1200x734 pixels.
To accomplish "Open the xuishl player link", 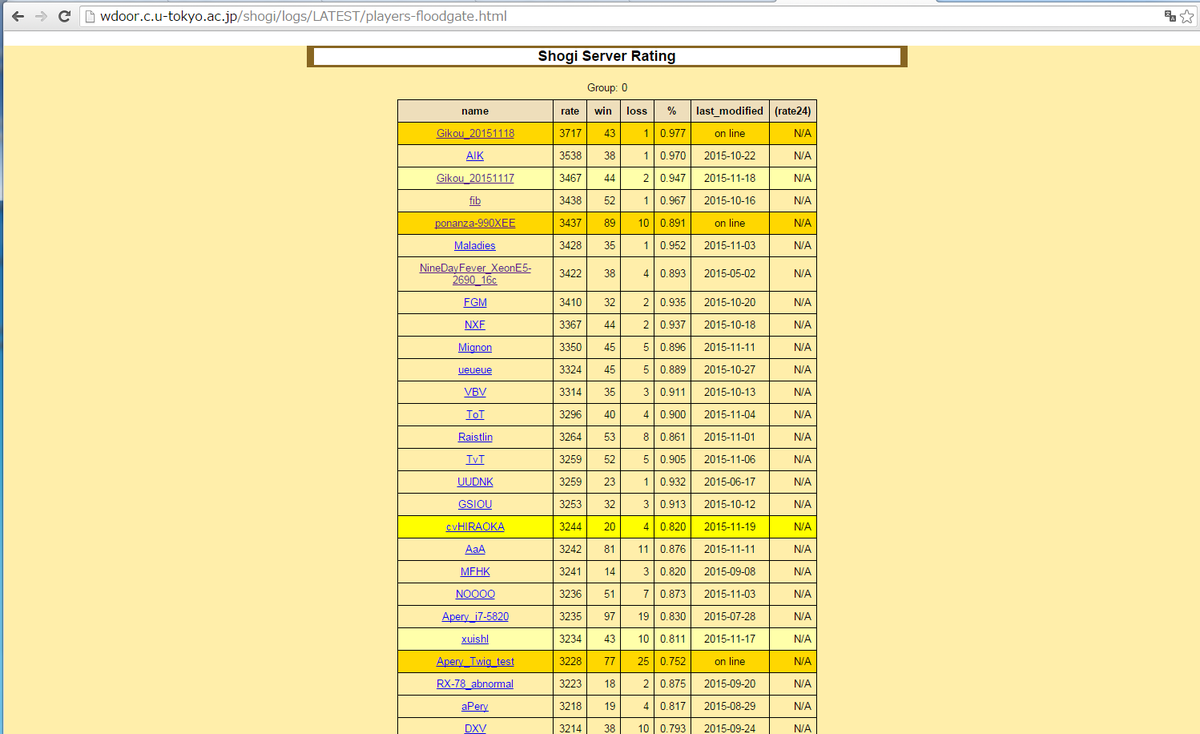I will pyautogui.click(x=474, y=638).
